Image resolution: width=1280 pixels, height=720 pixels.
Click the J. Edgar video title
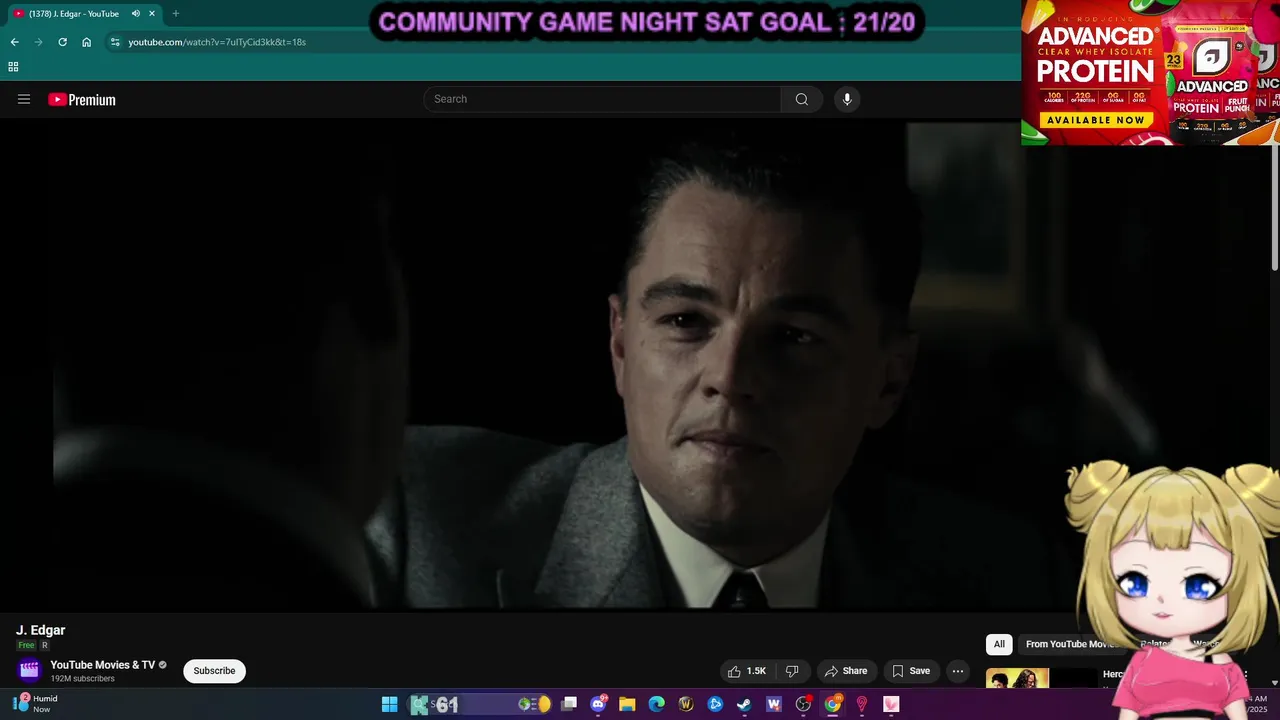click(x=40, y=630)
